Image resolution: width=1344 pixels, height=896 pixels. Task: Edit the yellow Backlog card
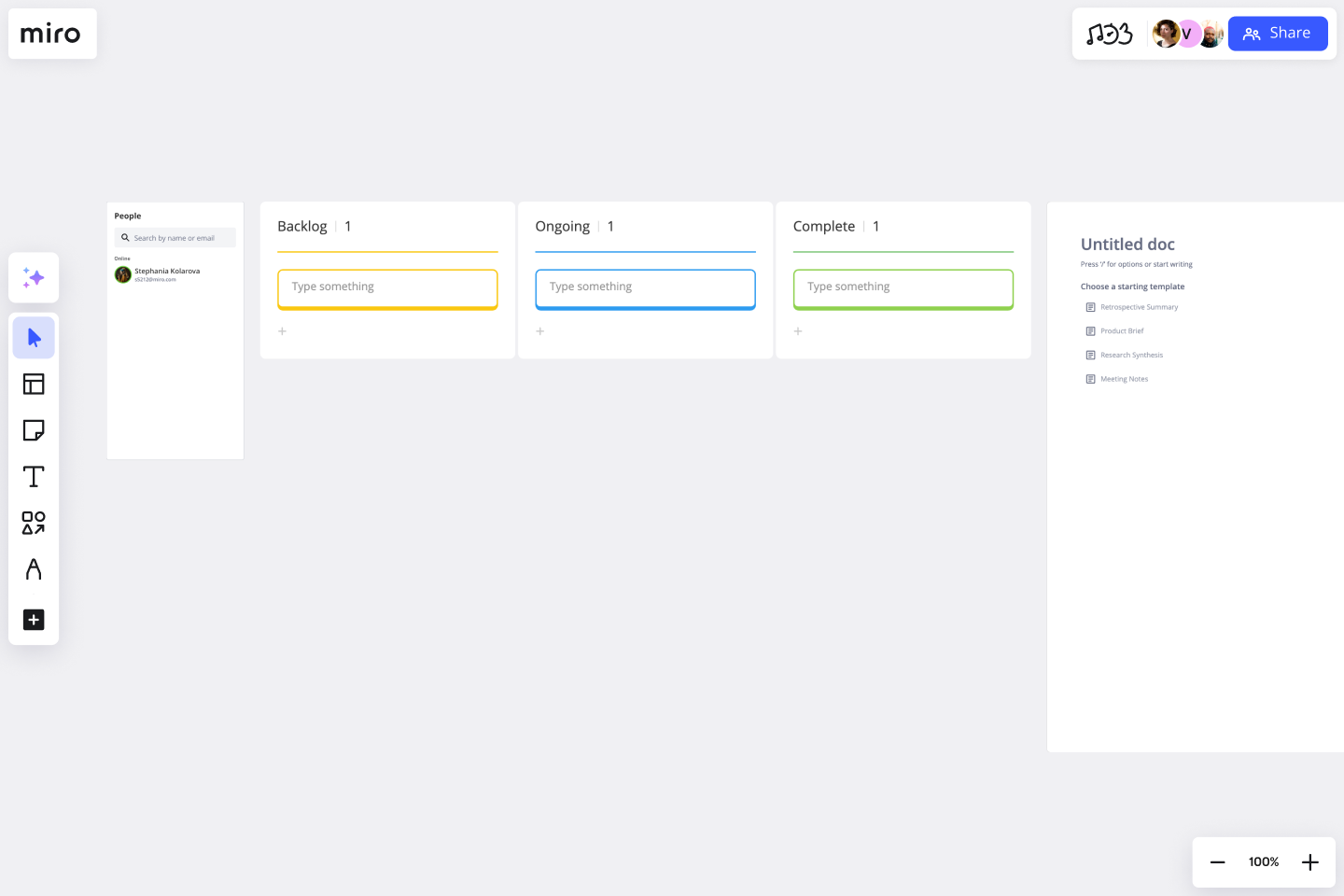[387, 289]
